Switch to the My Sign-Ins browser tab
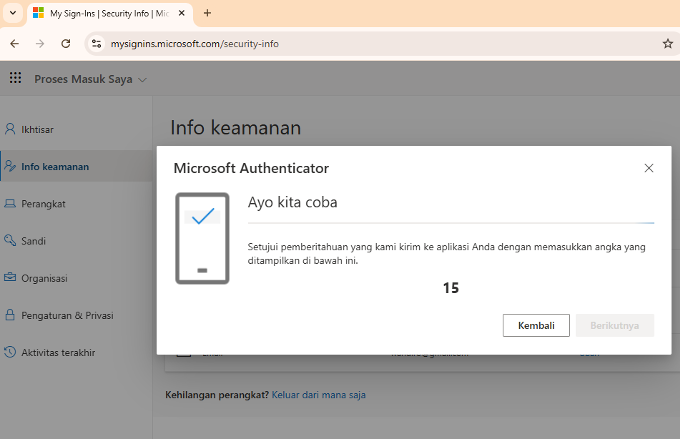The height and width of the screenshot is (440, 680). [110, 13]
